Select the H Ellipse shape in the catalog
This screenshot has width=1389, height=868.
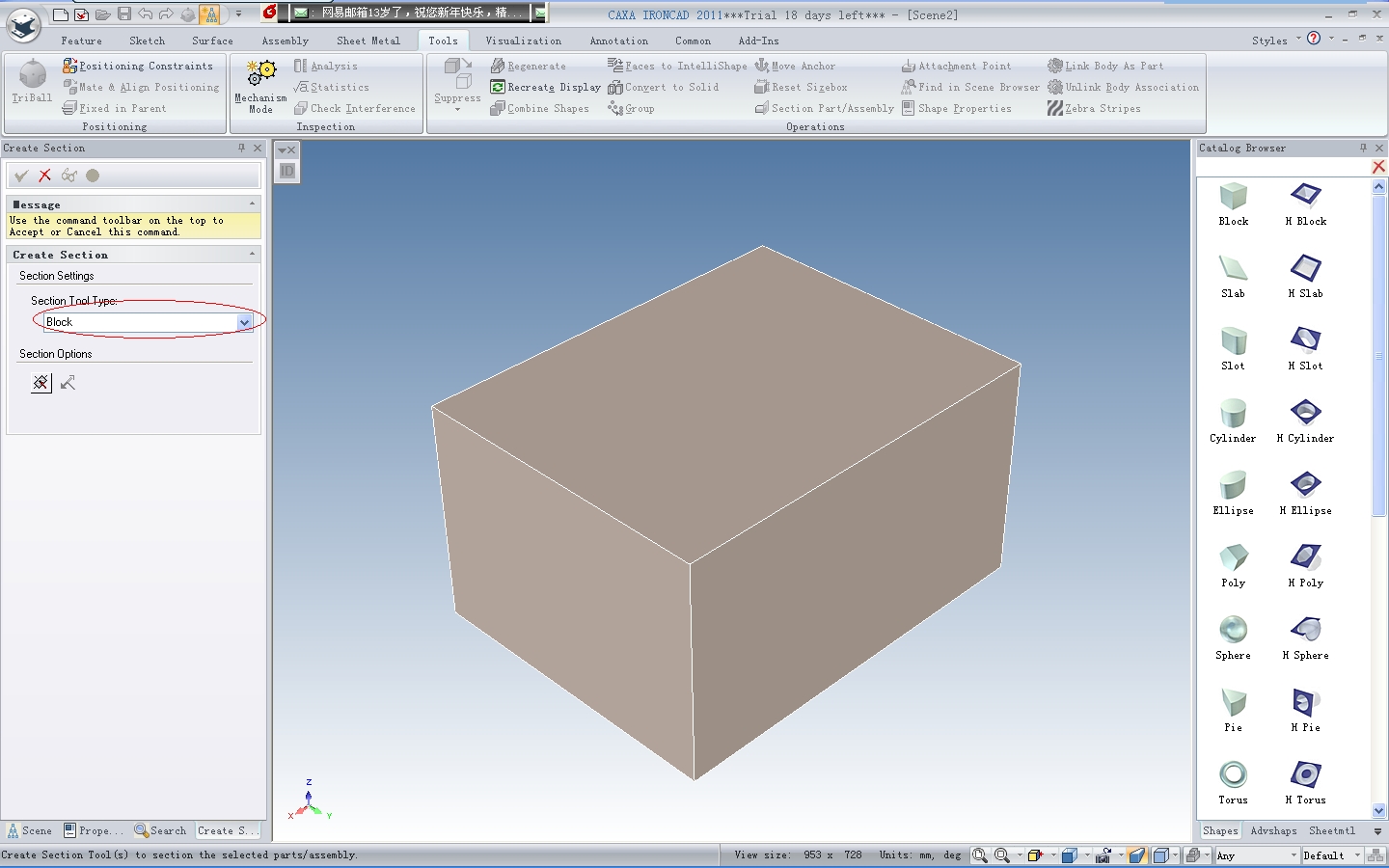coord(1305,494)
